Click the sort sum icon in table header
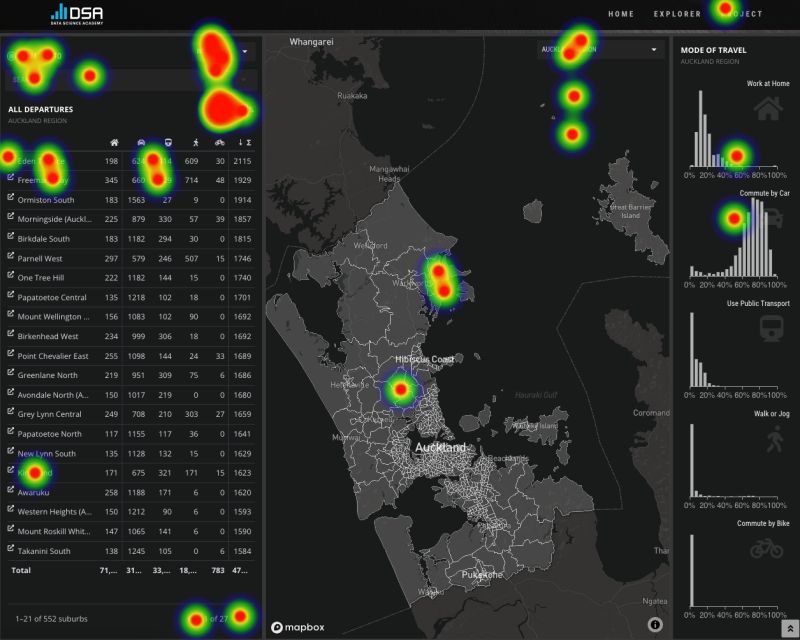800x640 pixels. click(245, 142)
